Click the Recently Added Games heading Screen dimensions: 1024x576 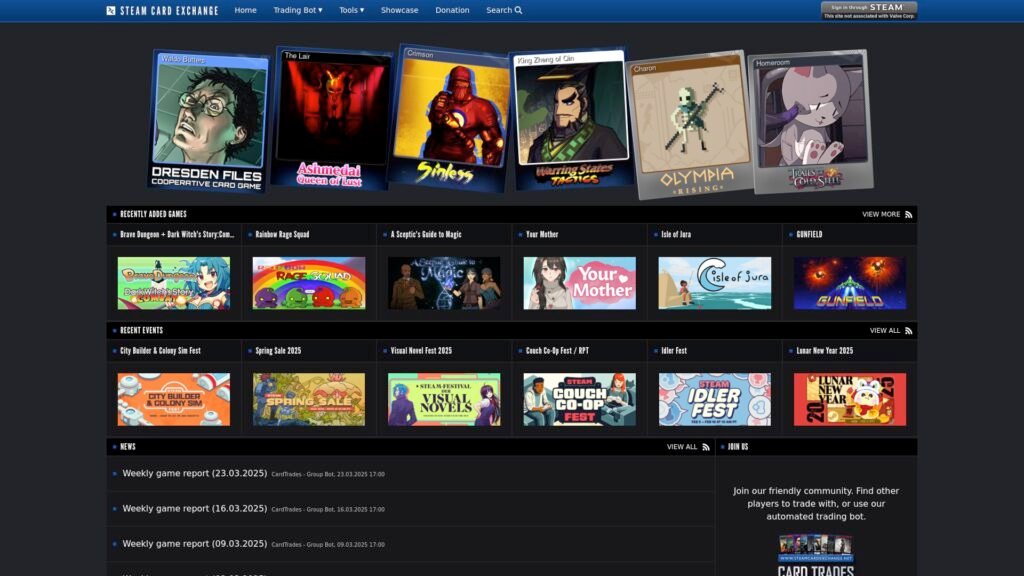point(153,214)
